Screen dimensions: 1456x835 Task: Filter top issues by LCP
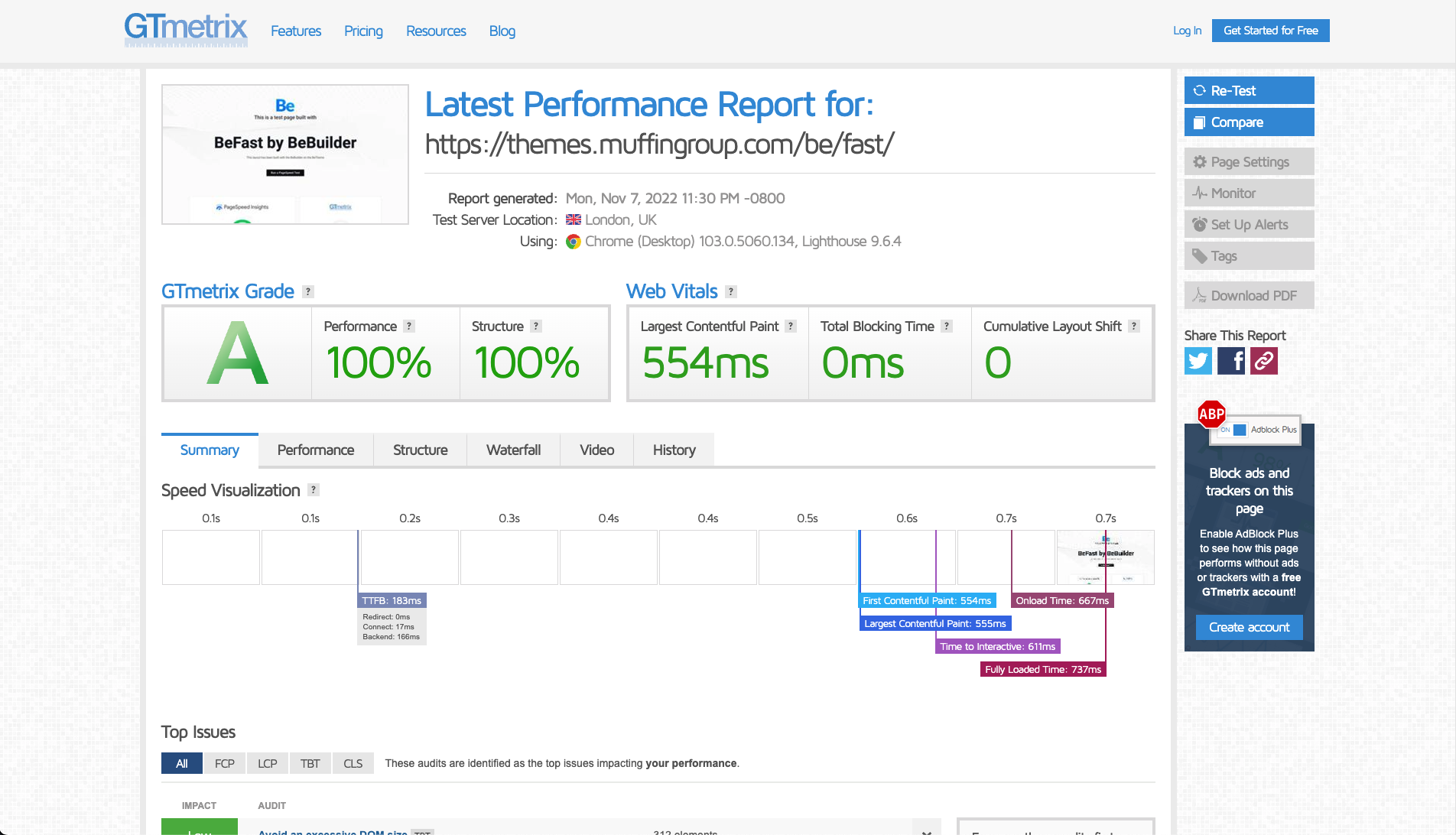[268, 763]
